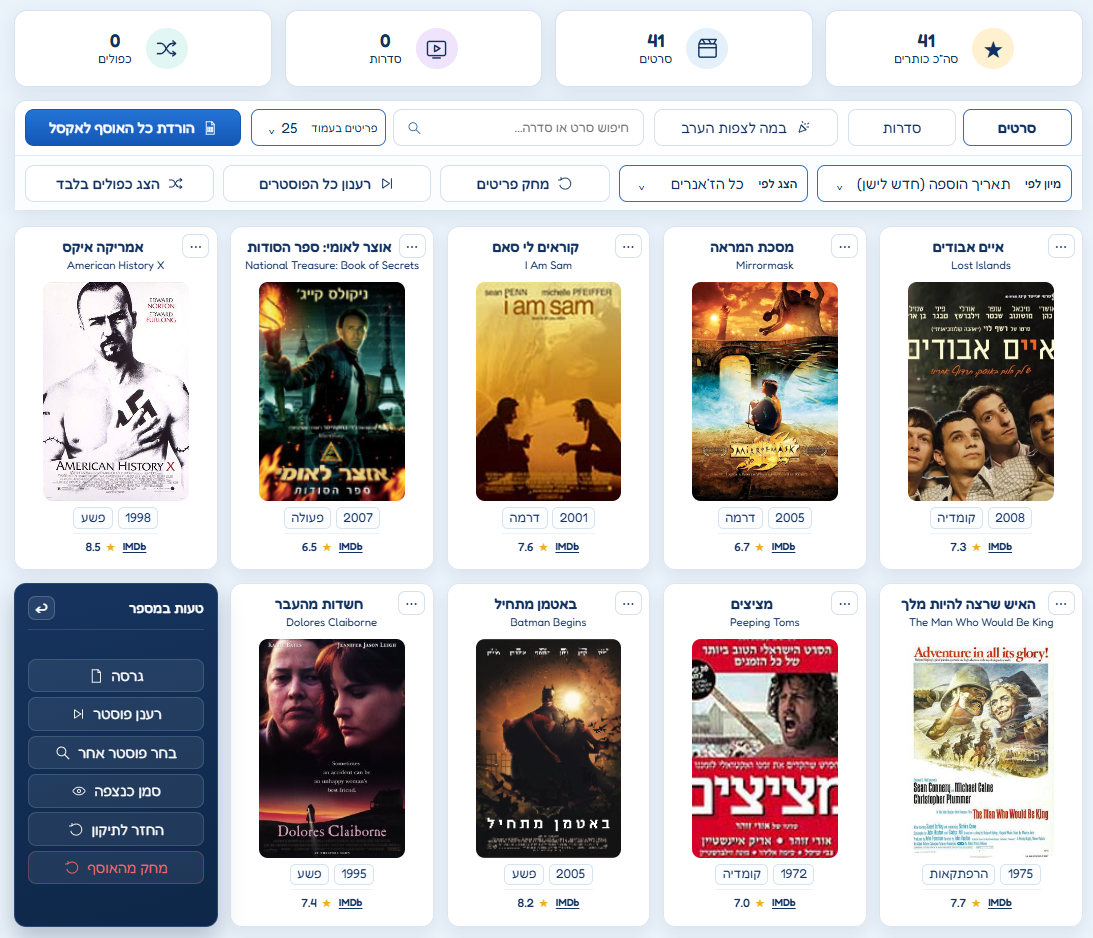Click the 1972 year tag on Peeping Toms

[793, 874]
